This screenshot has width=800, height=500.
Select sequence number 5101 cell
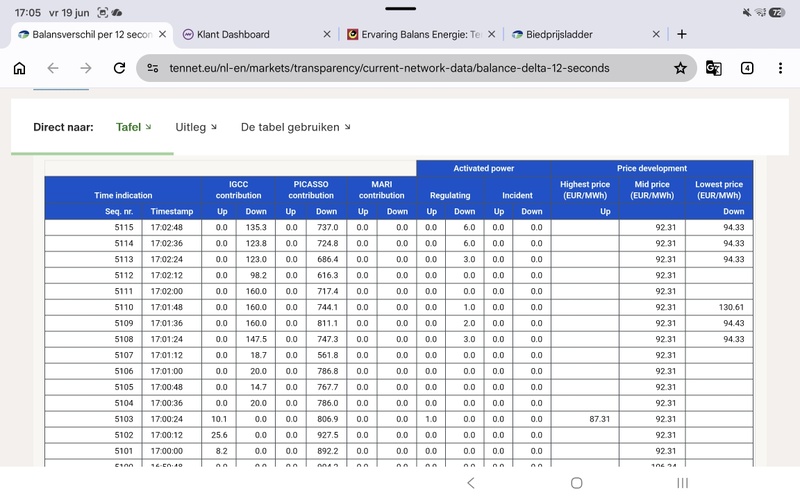coord(93,451)
